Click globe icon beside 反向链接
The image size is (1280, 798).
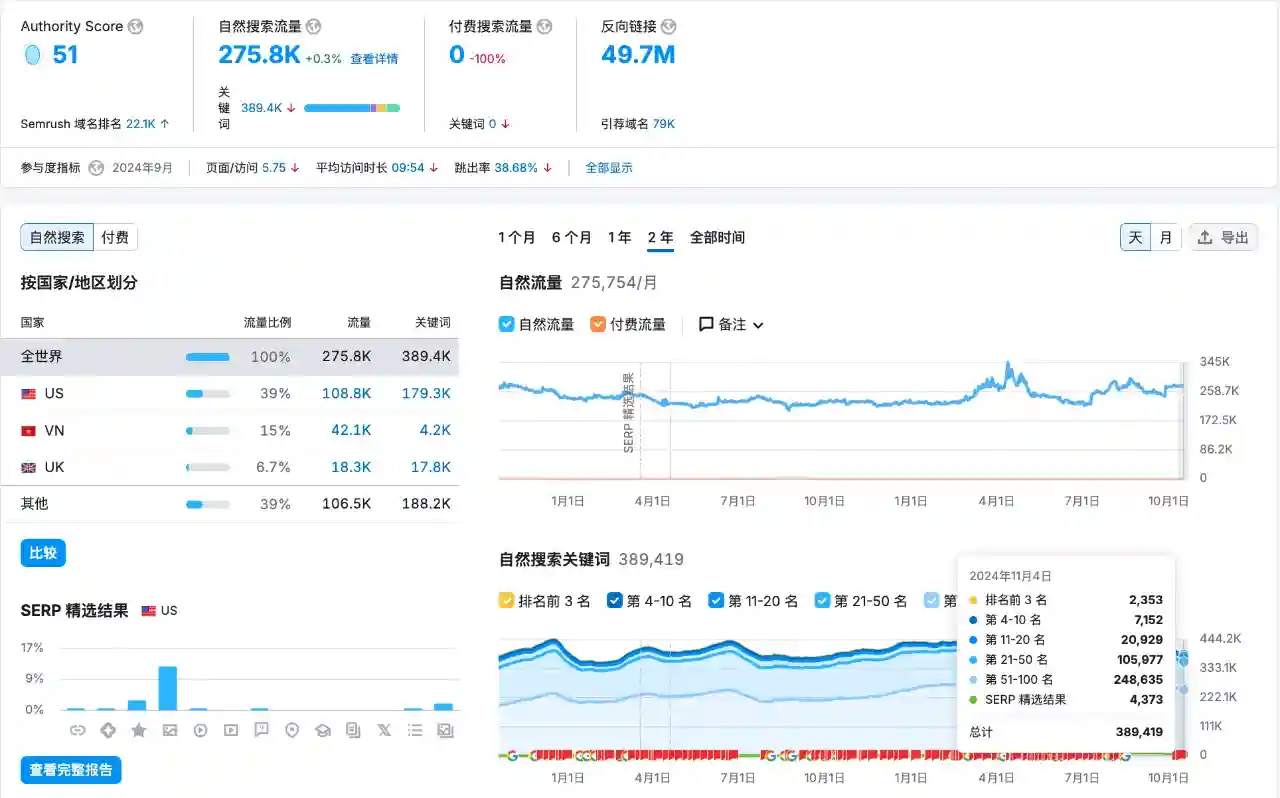[668, 27]
